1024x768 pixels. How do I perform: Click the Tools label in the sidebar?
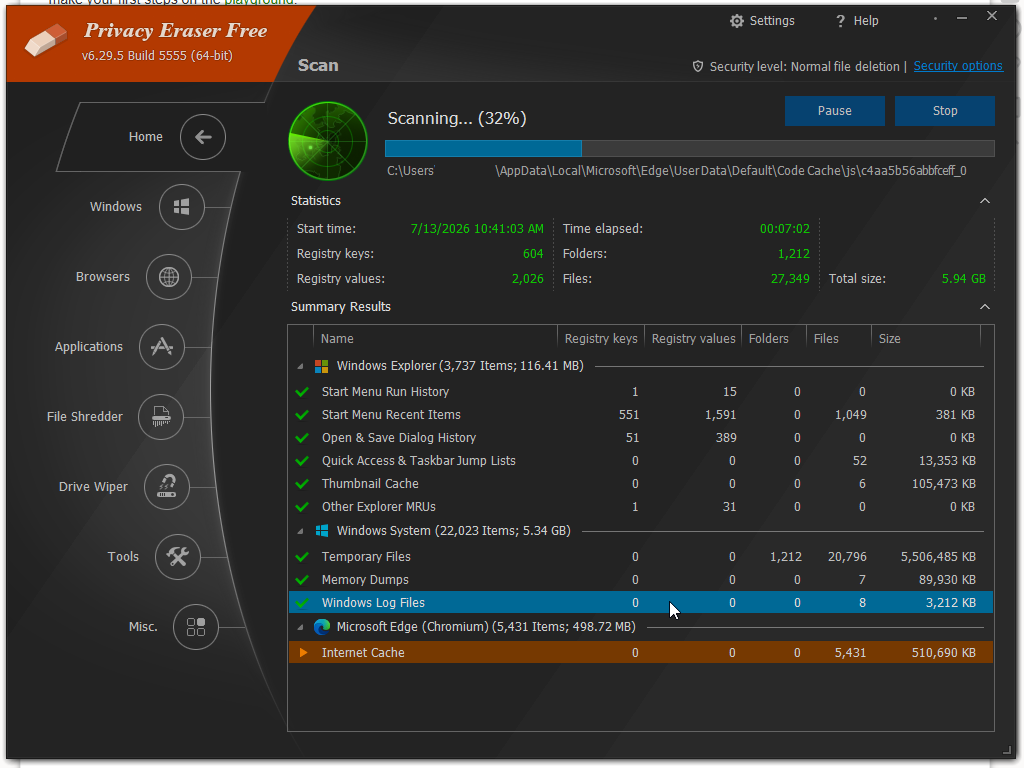[x=123, y=557]
